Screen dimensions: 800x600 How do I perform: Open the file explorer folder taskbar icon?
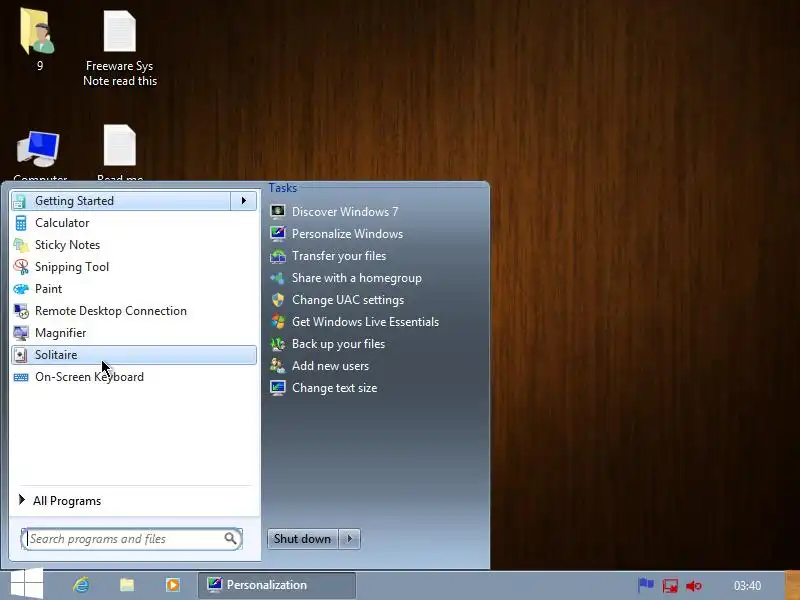point(127,585)
